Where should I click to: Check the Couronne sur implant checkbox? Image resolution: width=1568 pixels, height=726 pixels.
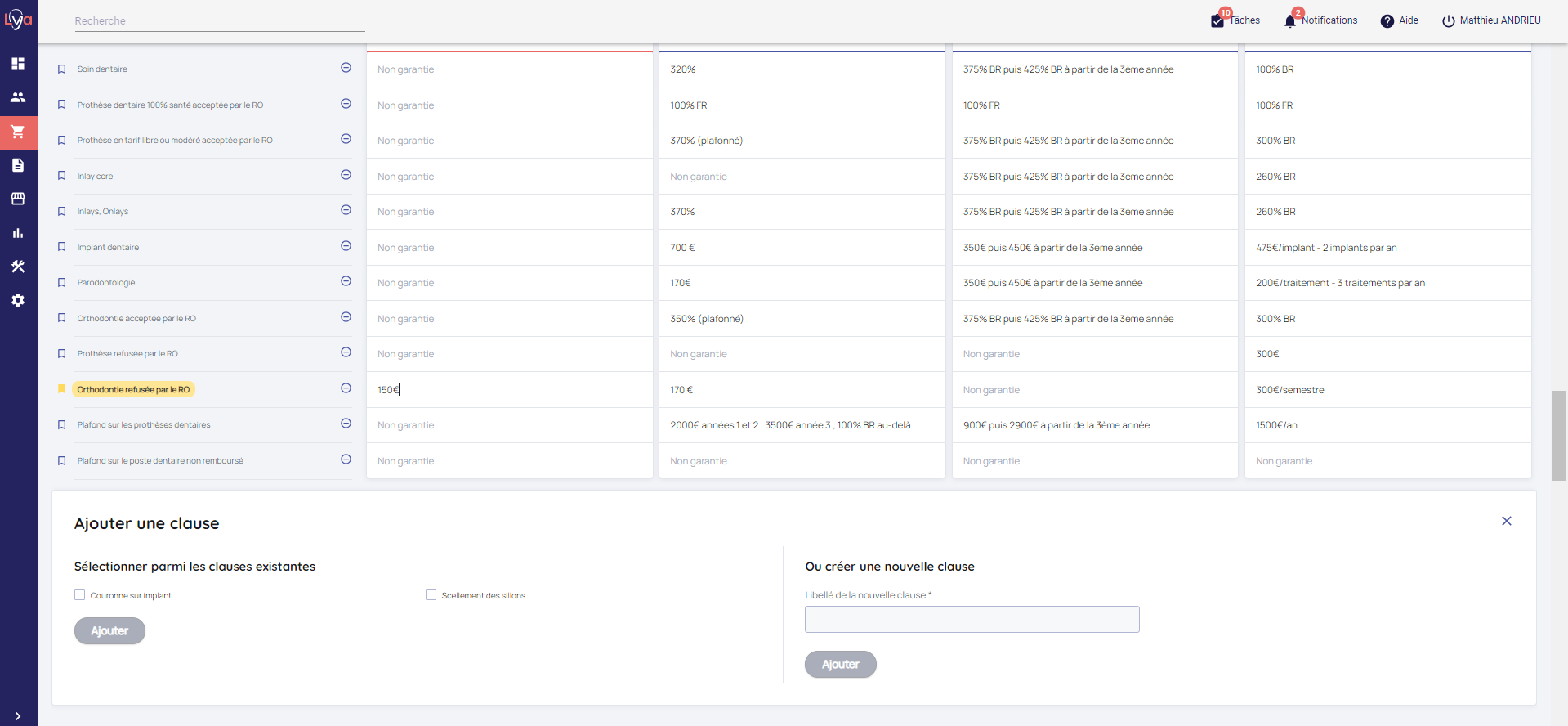(x=80, y=595)
